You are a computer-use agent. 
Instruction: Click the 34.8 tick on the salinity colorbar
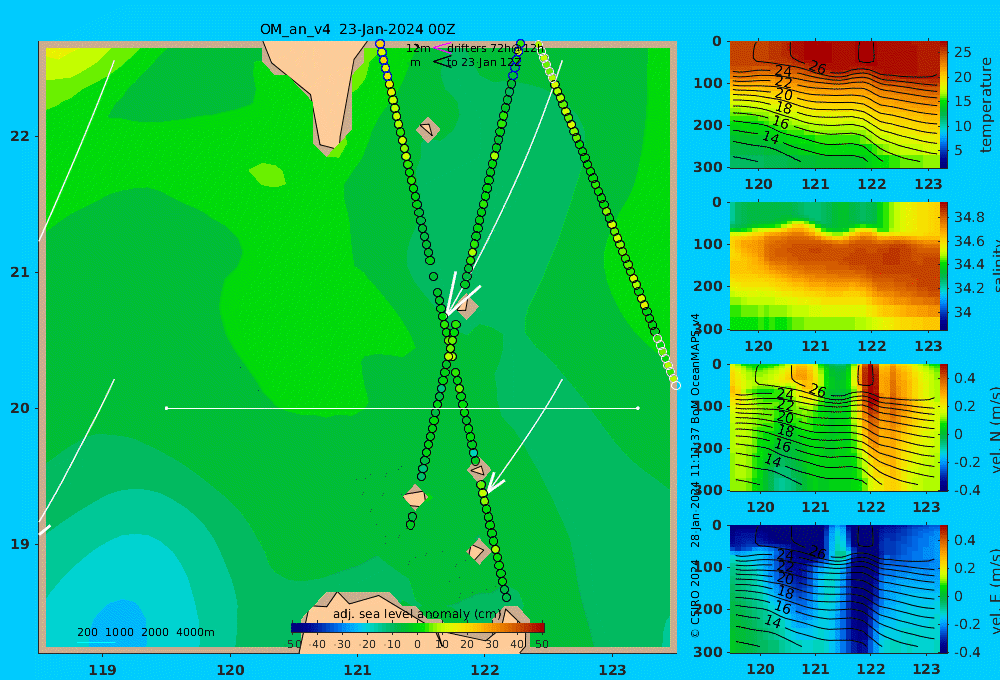point(969,217)
